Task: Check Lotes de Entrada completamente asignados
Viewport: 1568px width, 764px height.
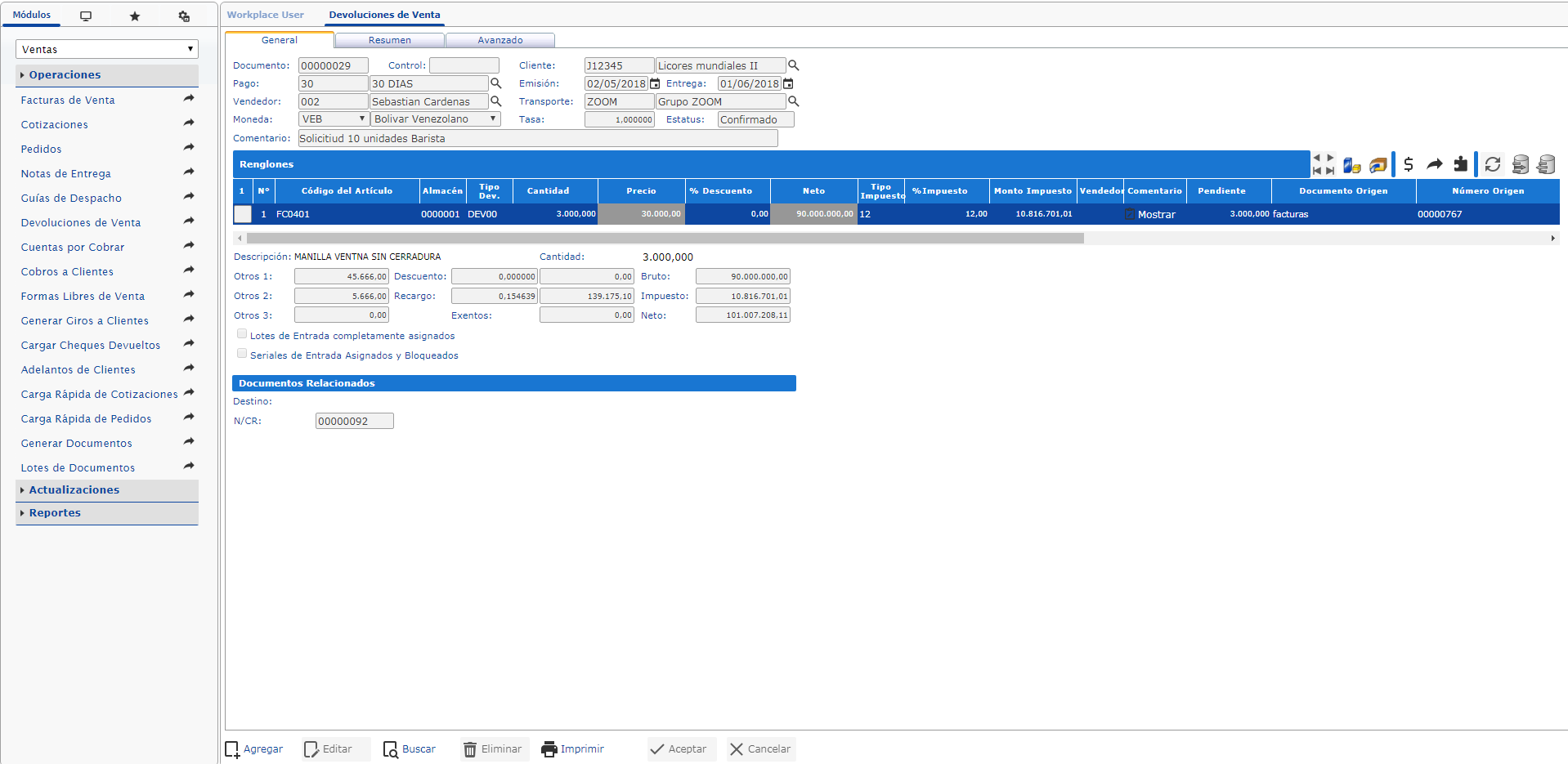Action: 242,334
